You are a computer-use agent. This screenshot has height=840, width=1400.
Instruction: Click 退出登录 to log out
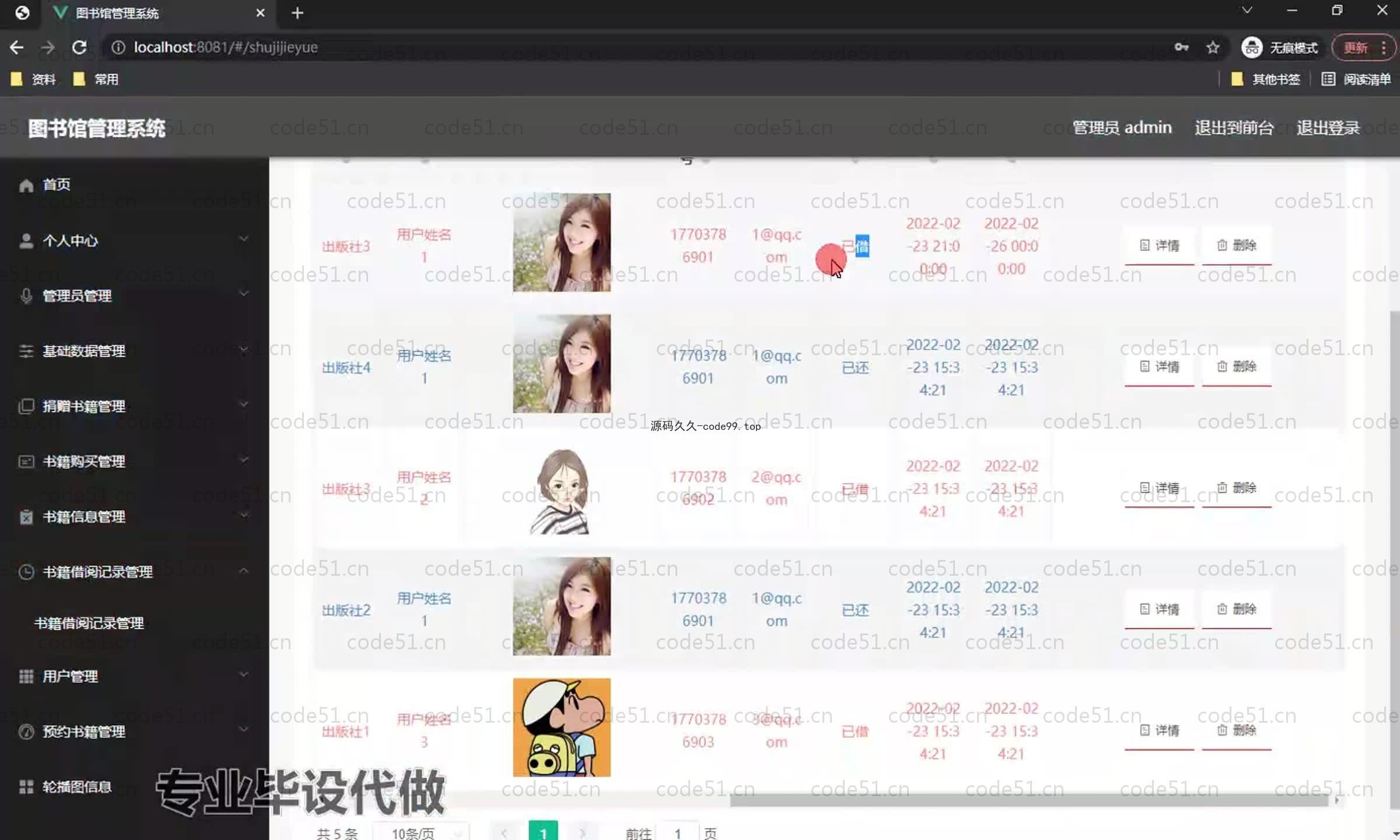(1328, 127)
